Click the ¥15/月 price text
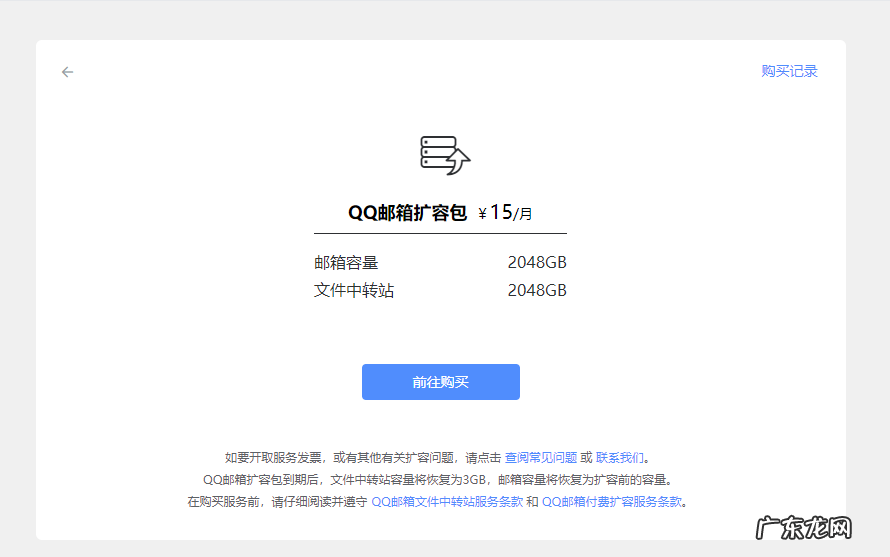890x557 pixels. coord(505,213)
